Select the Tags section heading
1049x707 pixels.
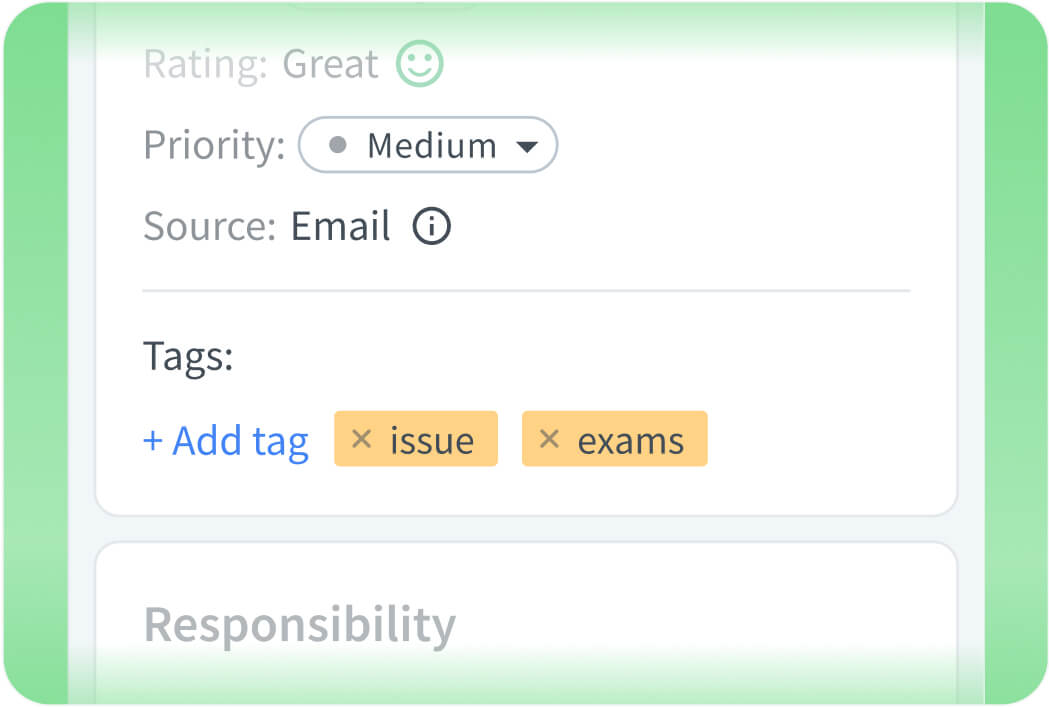coord(188,356)
